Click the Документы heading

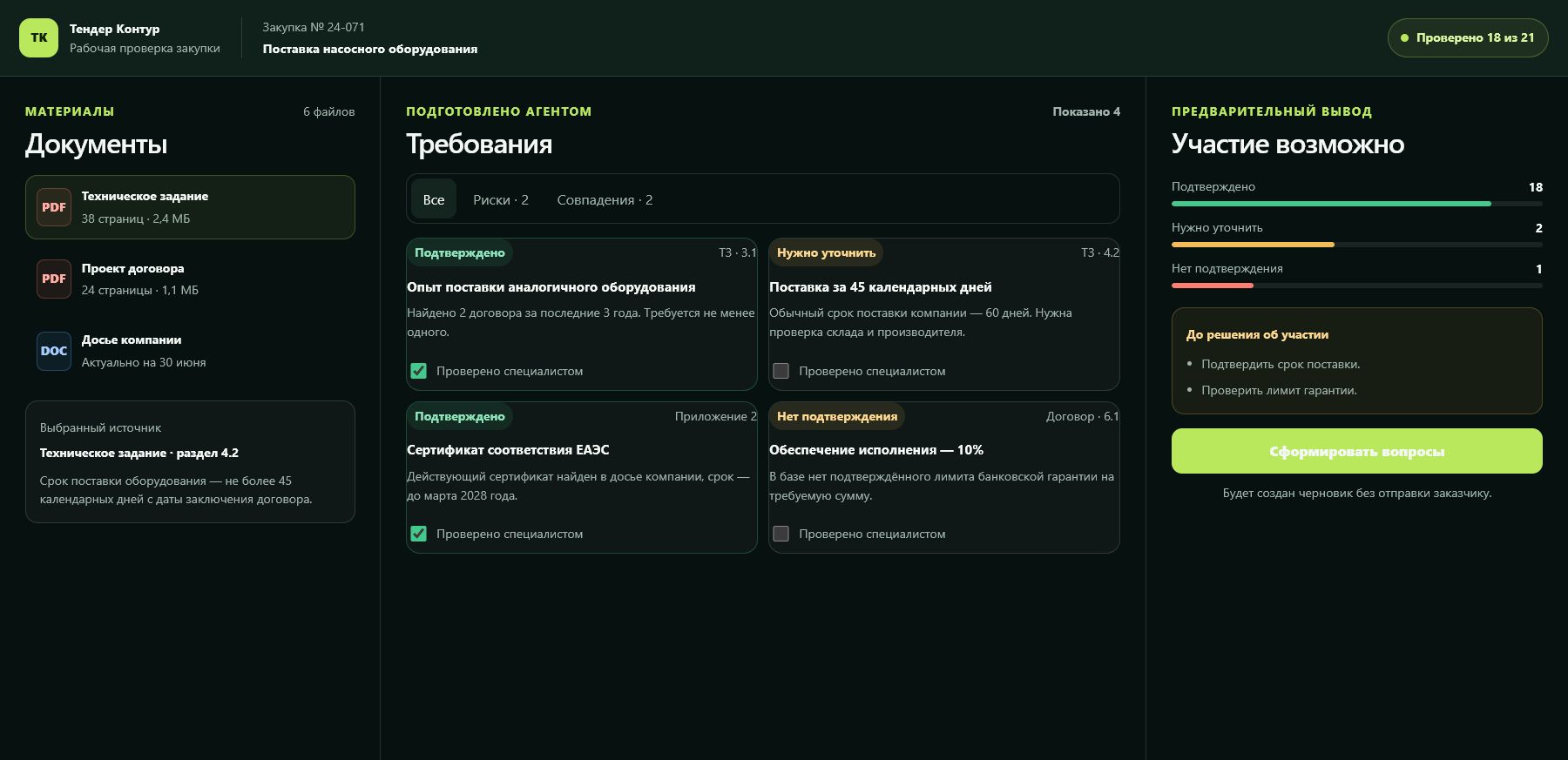pyautogui.click(x=97, y=144)
